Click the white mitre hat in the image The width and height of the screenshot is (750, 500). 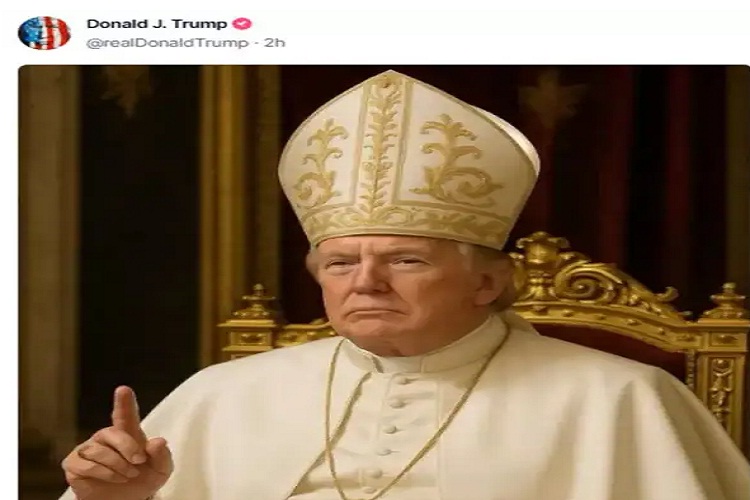pyautogui.click(x=408, y=160)
